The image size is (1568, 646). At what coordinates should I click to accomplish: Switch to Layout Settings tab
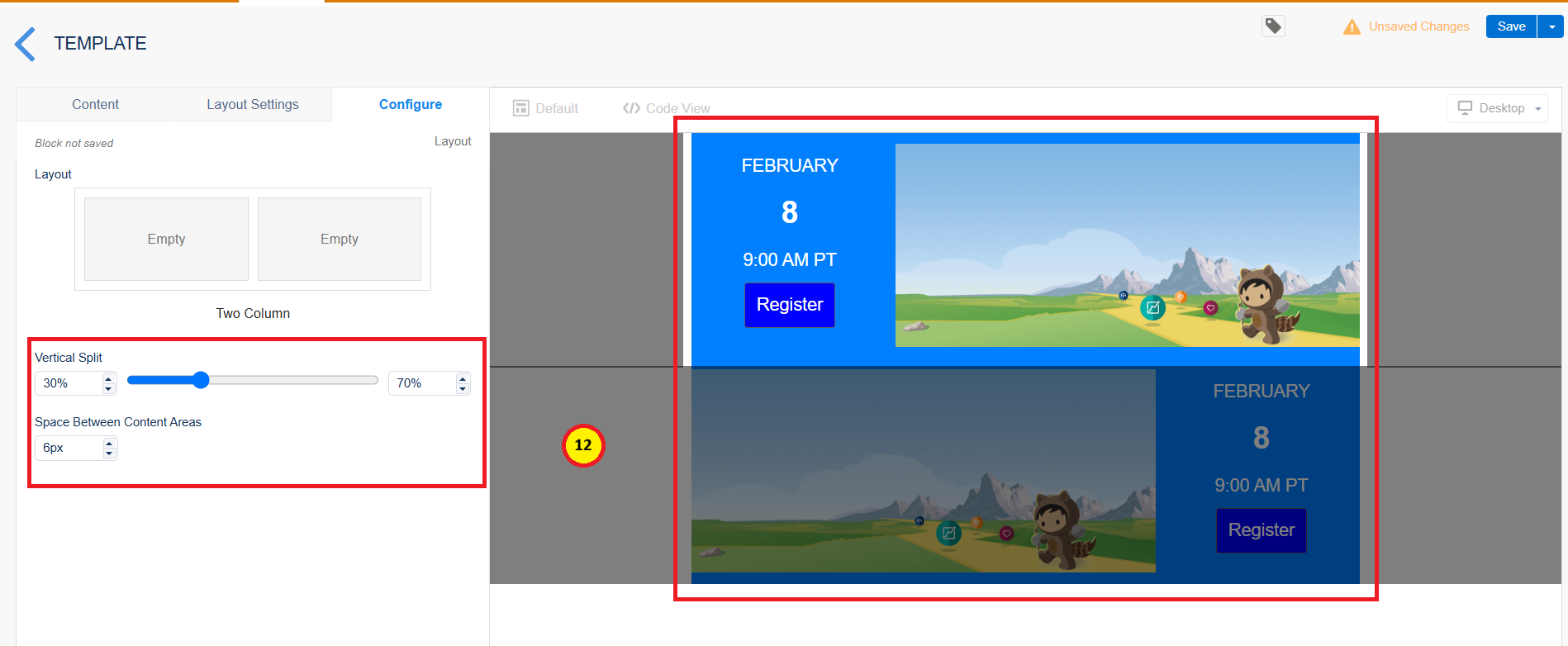pos(252,104)
